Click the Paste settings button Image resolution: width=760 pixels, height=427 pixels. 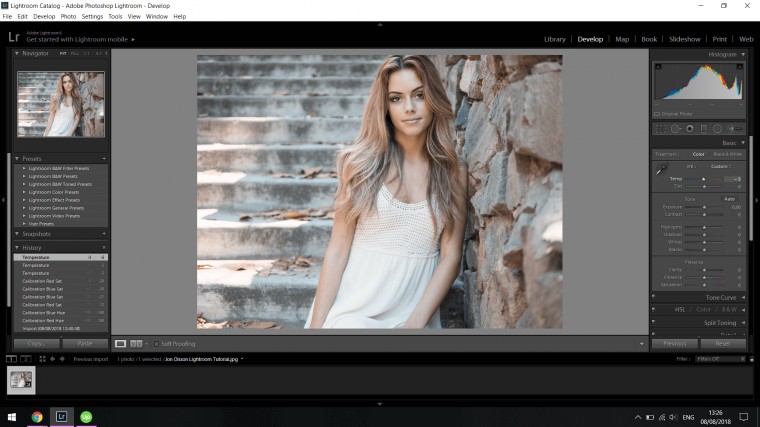85,344
